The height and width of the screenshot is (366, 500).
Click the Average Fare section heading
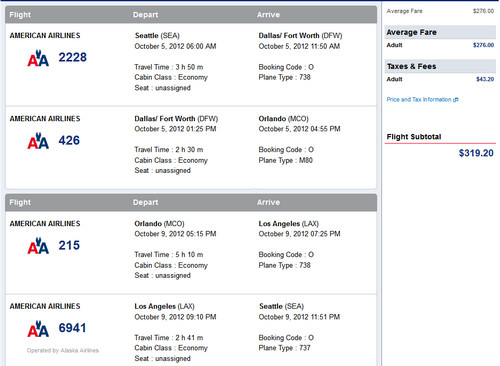(x=411, y=32)
